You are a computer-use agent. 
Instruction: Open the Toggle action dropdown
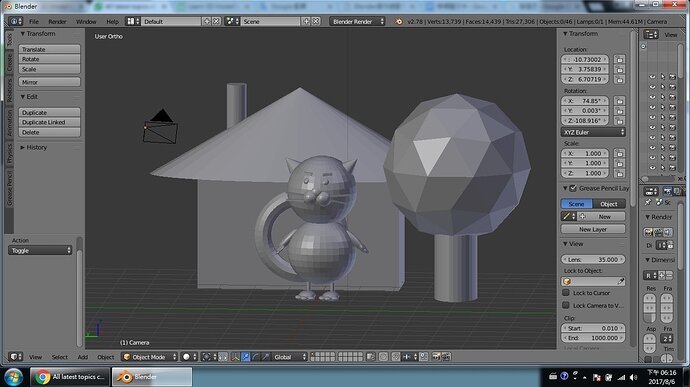[x=40, y=251]
